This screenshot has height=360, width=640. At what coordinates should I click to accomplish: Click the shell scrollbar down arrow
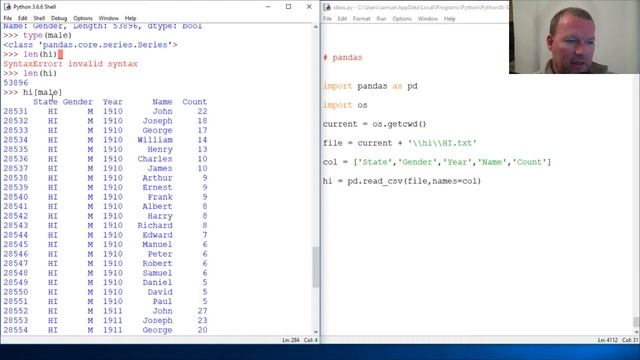tap(316, 332)
